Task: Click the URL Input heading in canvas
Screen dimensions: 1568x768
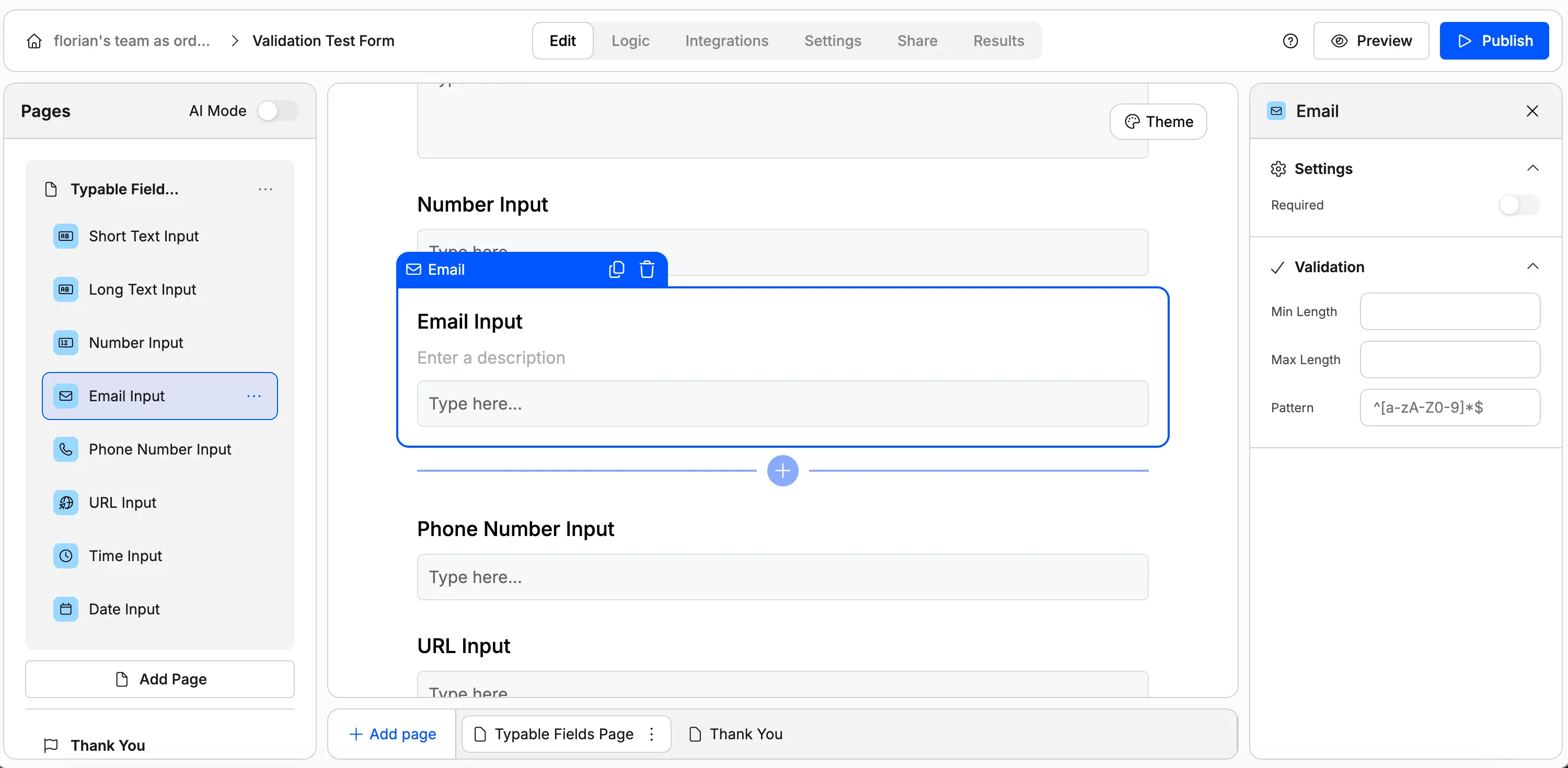Action: (x=463, y=646)
